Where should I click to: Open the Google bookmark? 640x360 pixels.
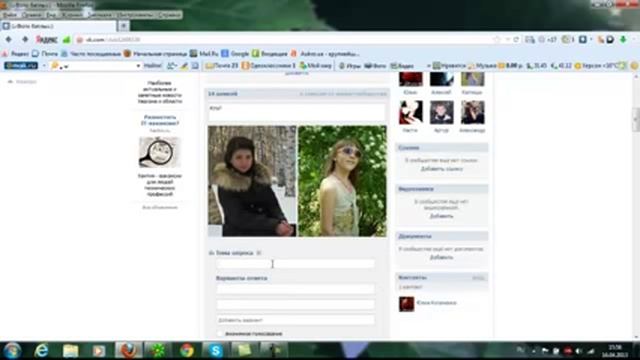[236, 53]
